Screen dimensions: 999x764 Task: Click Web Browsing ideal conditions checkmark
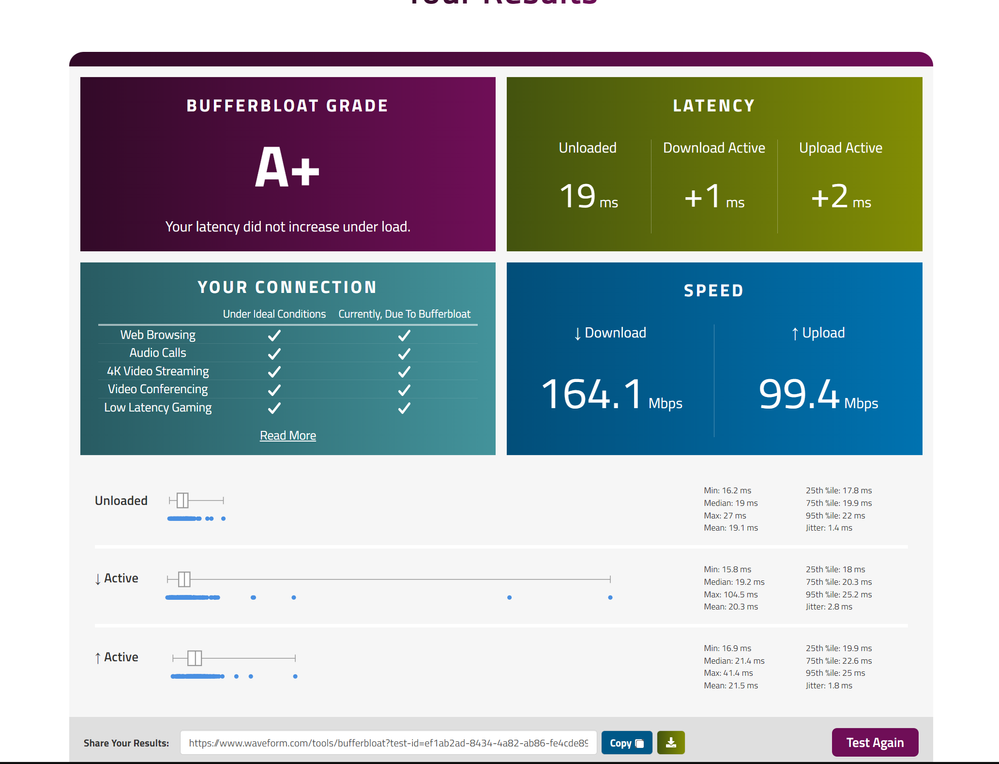tap(274, 335)
